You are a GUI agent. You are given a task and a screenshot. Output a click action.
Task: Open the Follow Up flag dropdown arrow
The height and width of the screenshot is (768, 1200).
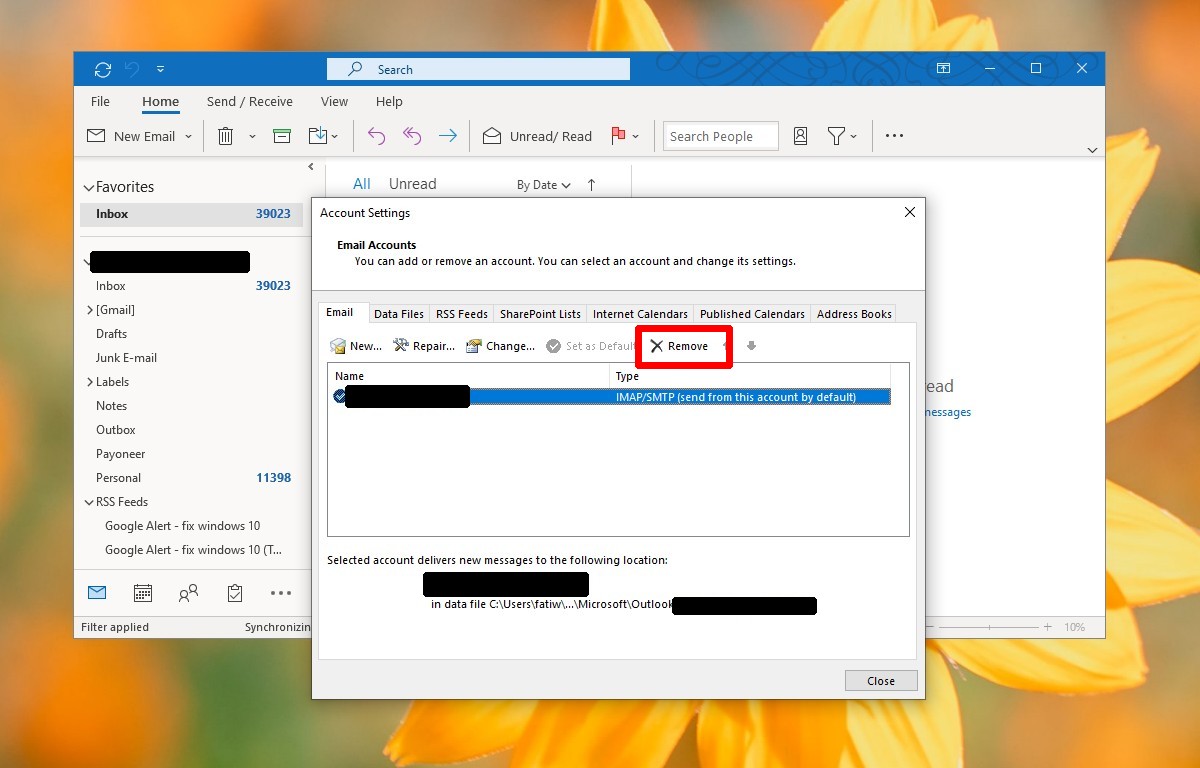636,137
